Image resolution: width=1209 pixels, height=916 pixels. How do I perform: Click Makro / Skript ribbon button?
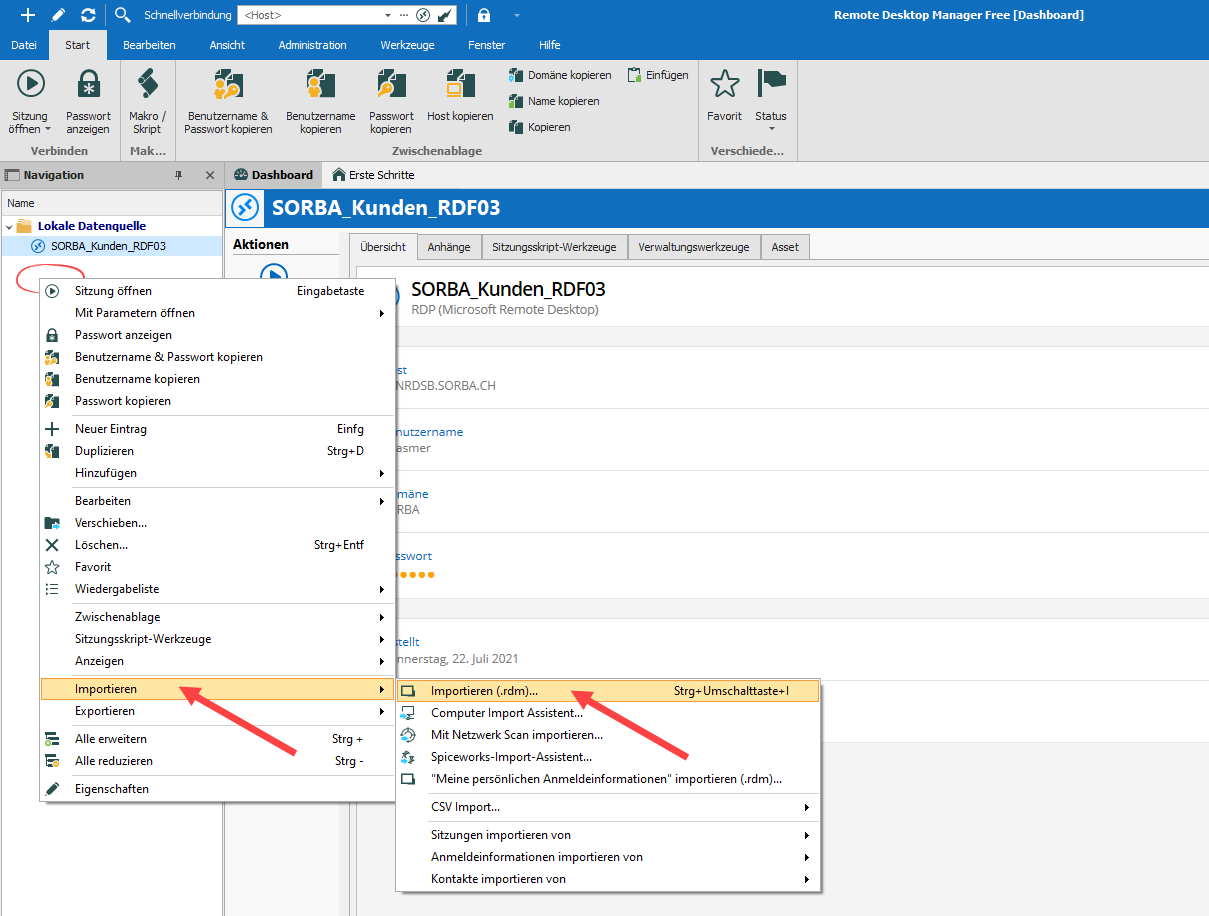click(x=148, y=101)
